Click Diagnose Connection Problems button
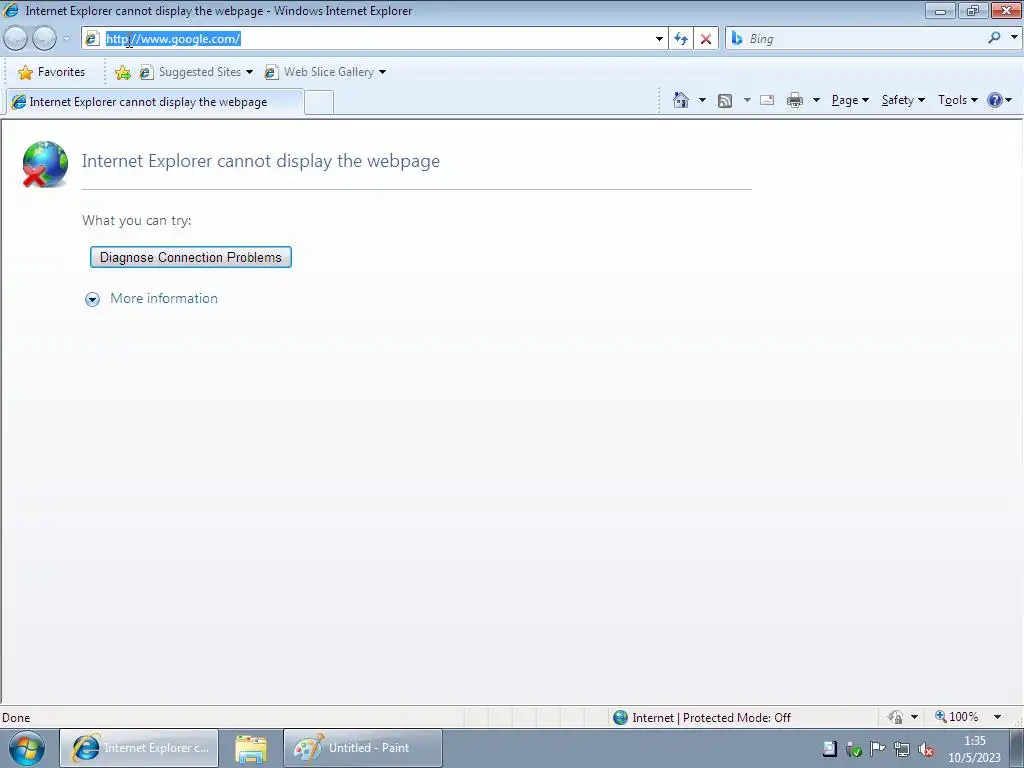The width and height of the screenshot is (1024, 768). pyautogui.click(x=191, y=257)
